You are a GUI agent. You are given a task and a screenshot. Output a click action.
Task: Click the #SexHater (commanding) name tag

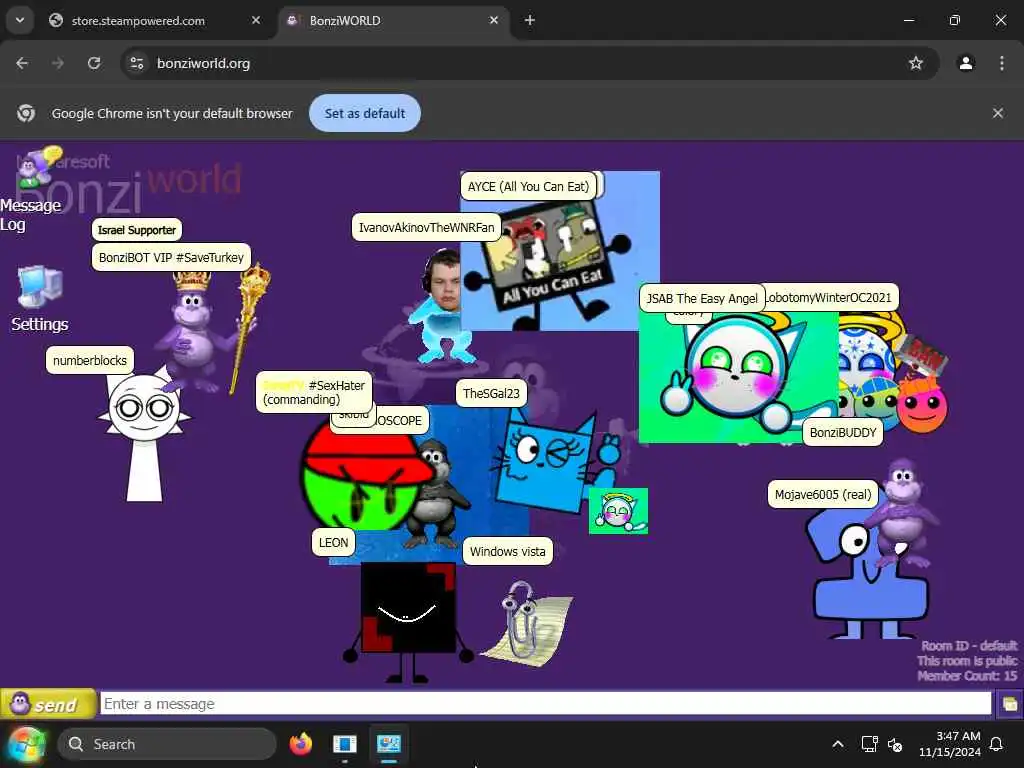pos(313,392)
